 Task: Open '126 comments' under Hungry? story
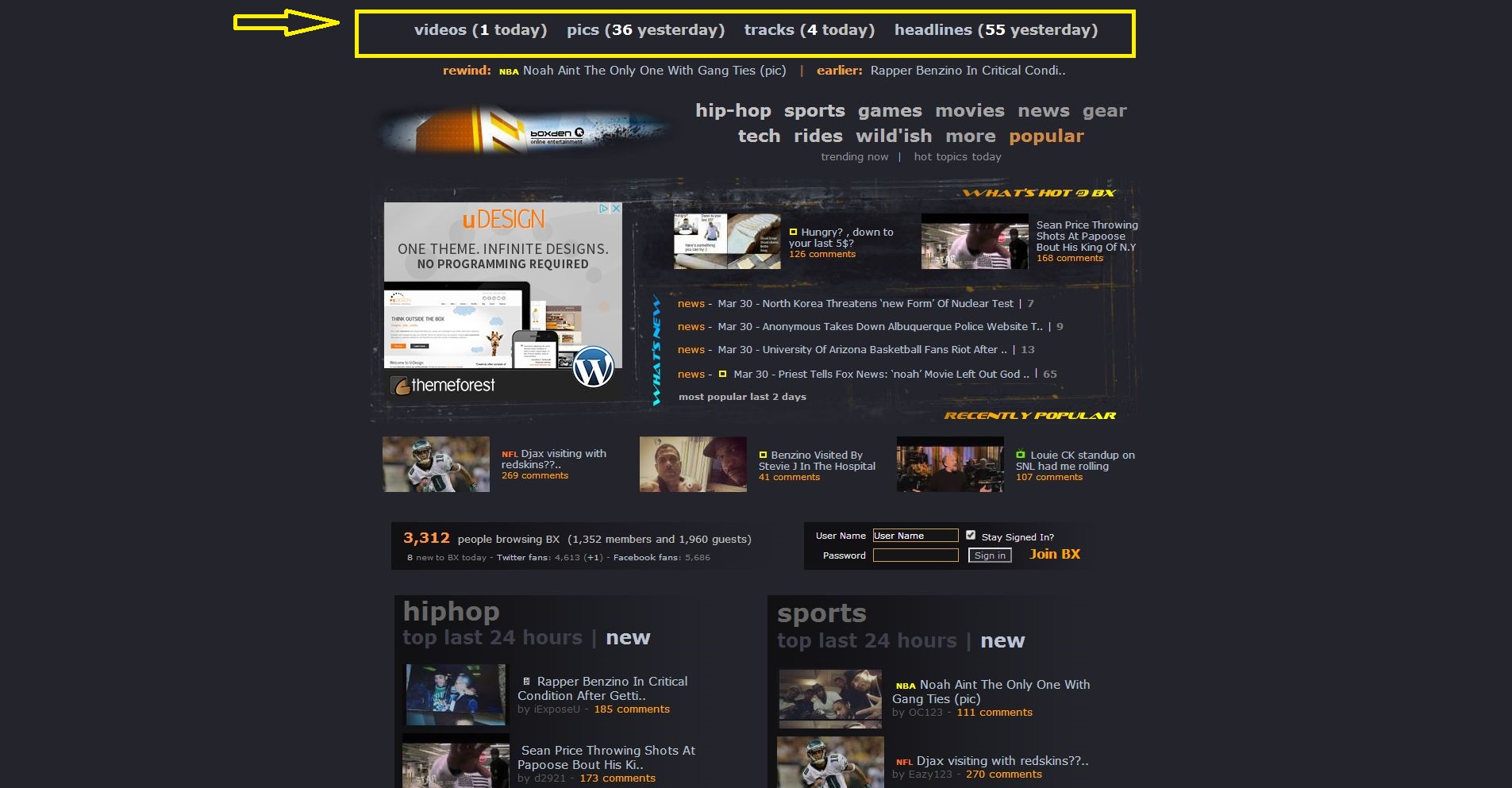[x=822, y=255]
